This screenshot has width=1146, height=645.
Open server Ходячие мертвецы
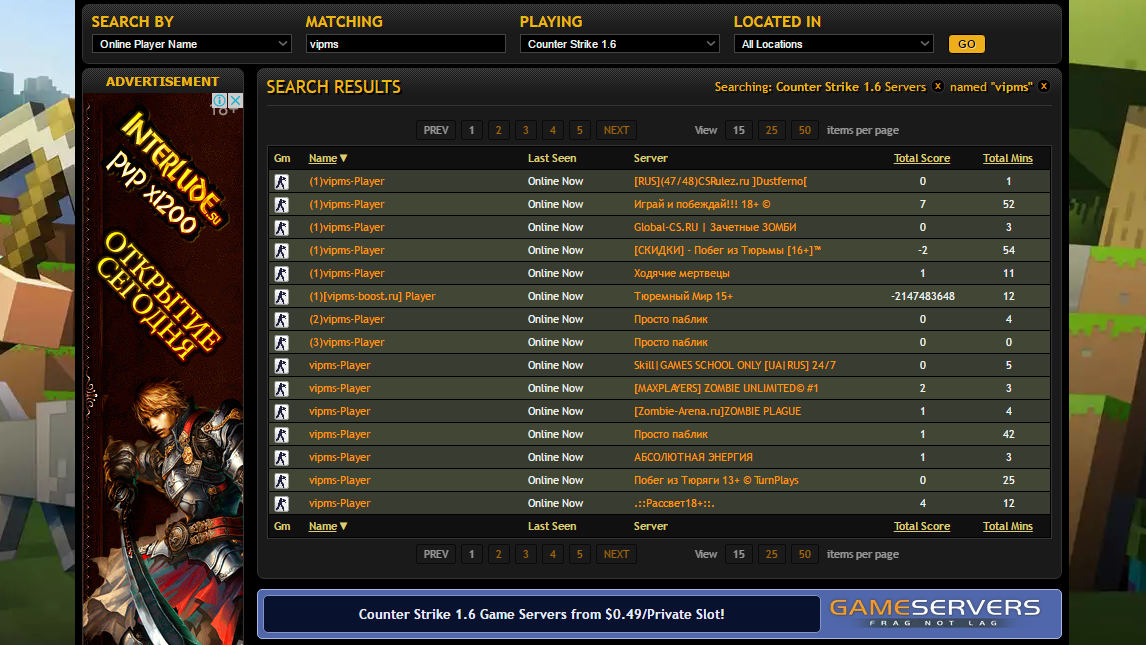(x=681, y=273)
